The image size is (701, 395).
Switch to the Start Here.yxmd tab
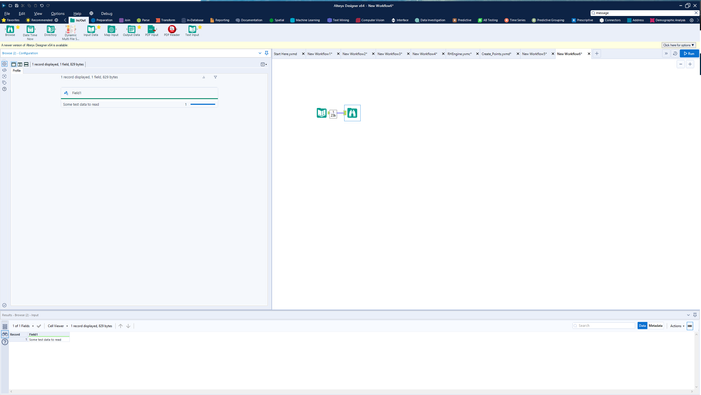pos(285,54)
